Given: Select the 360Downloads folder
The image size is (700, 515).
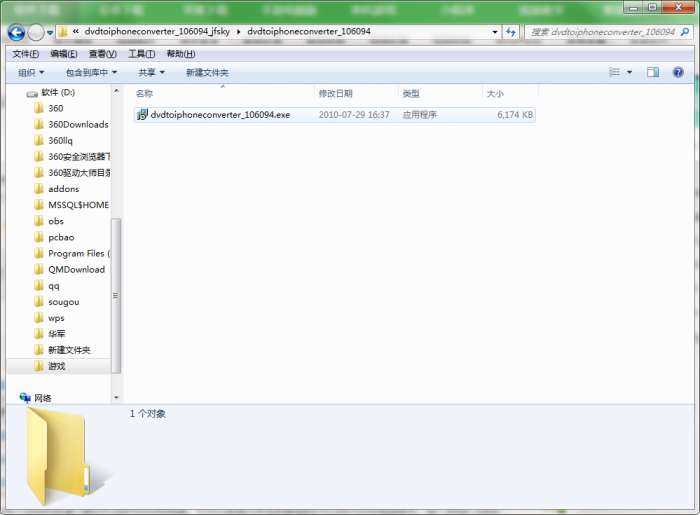Looking at the screenshot, I should pyautogui.click(x=78, y=125).
